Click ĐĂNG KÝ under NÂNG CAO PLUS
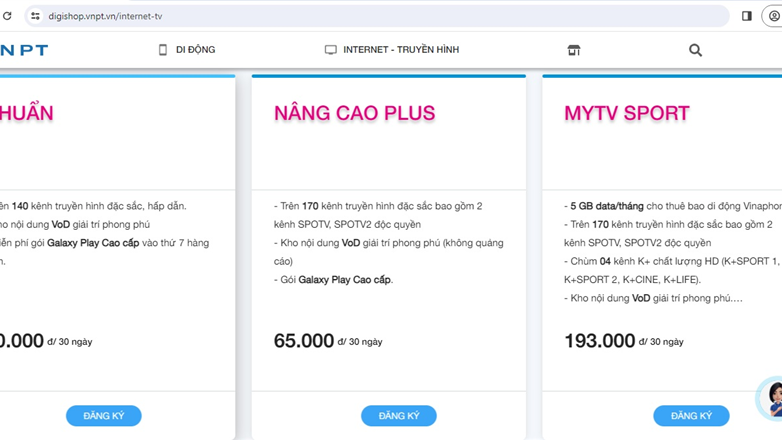This screenshot has width=782, height=440. click(398, 416)
